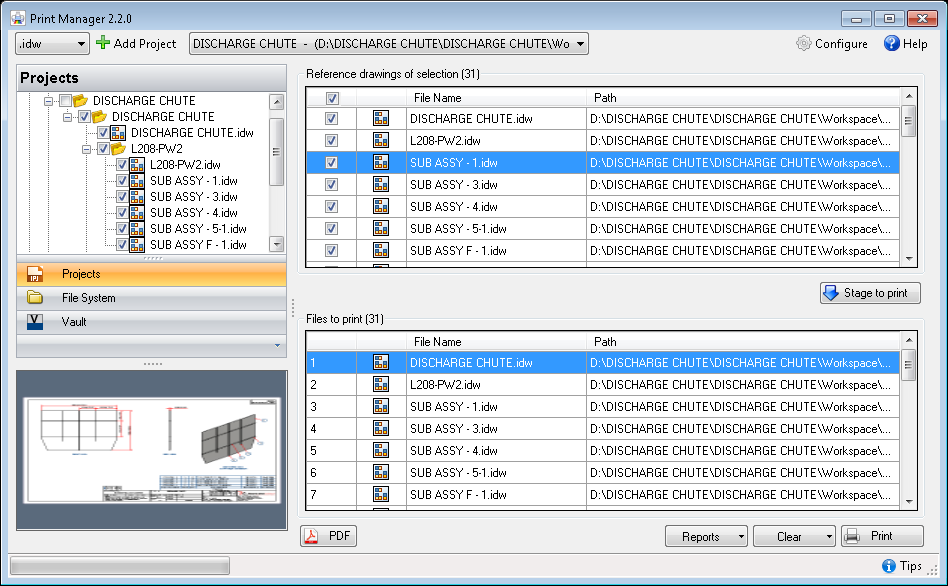Uncheck DISCHARGE CHUTE.idw in reference drawings list
Screen dimensions: 948x586
pos(331,119)
